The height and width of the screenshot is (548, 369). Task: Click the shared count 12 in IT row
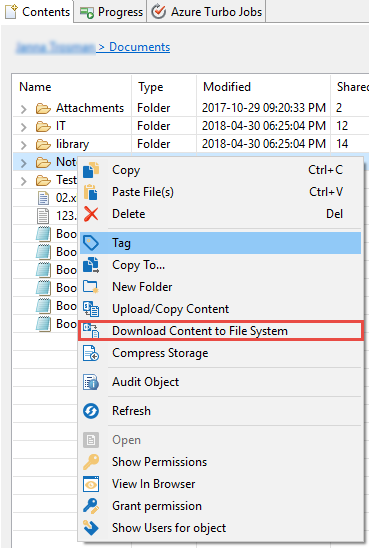[x=342, y=126]
